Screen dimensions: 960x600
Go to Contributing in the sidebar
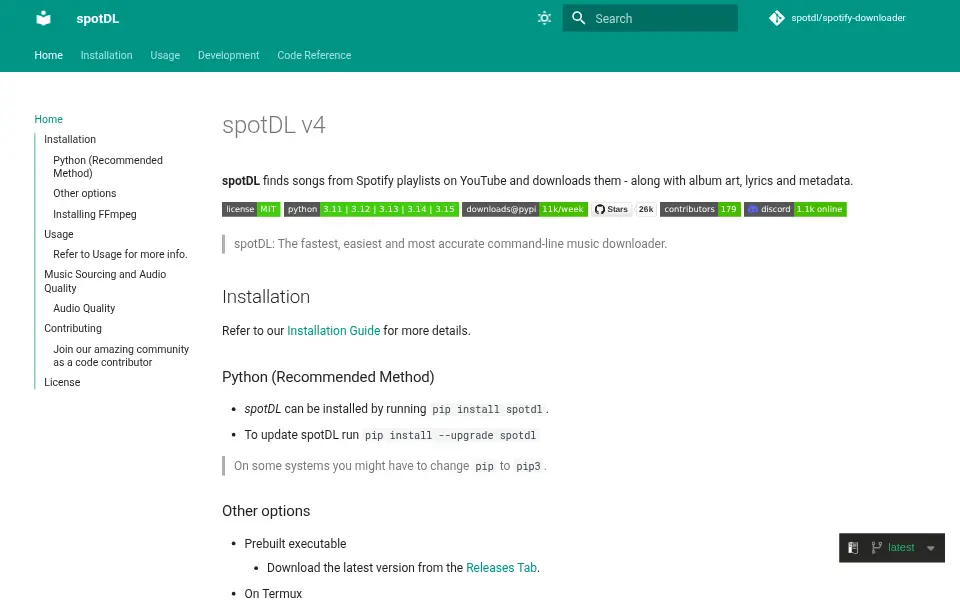coord(73,328)
